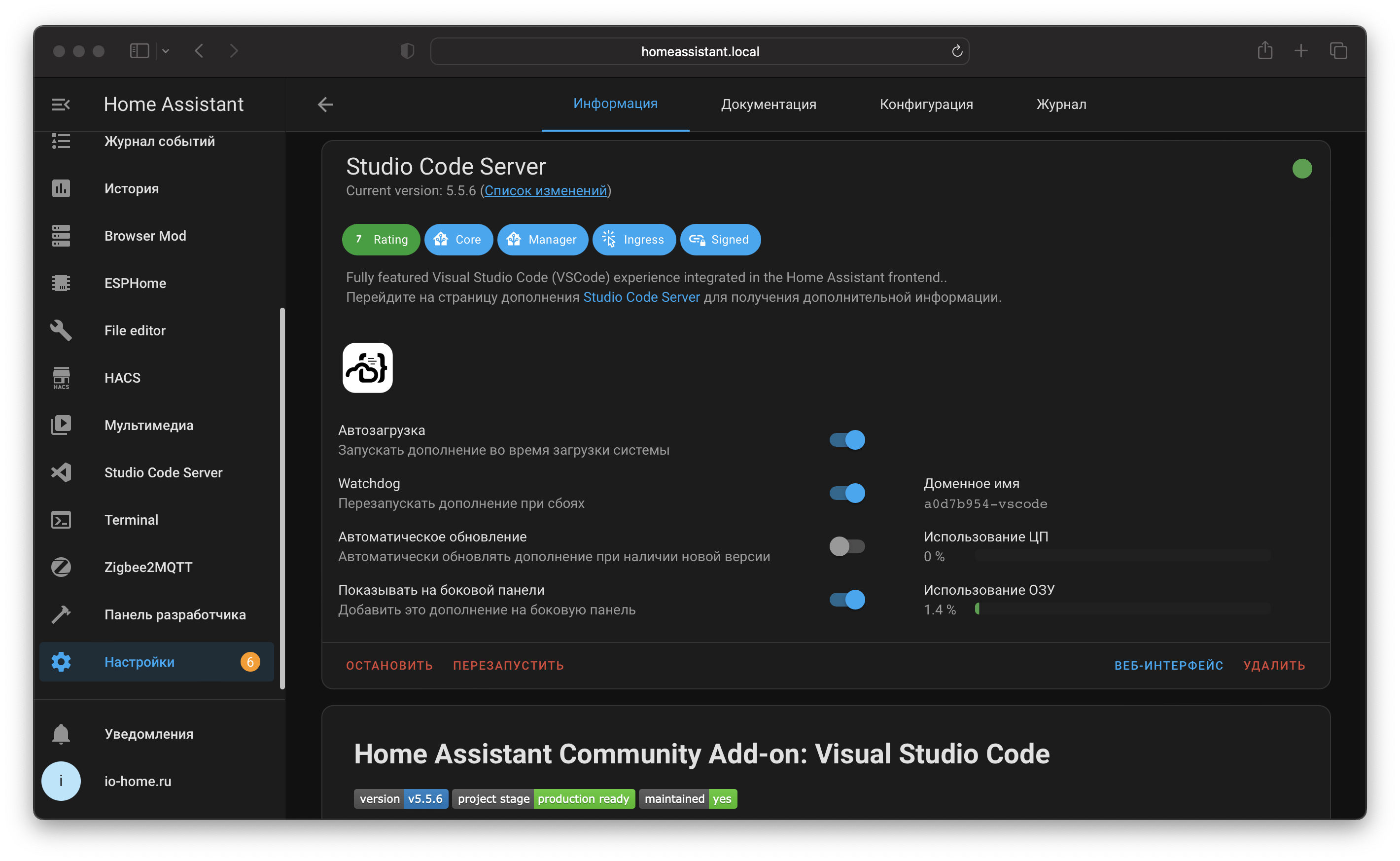This screenshot has height=861, width=1400.
Task: Open HACS store icon
Action: point(61,378)
